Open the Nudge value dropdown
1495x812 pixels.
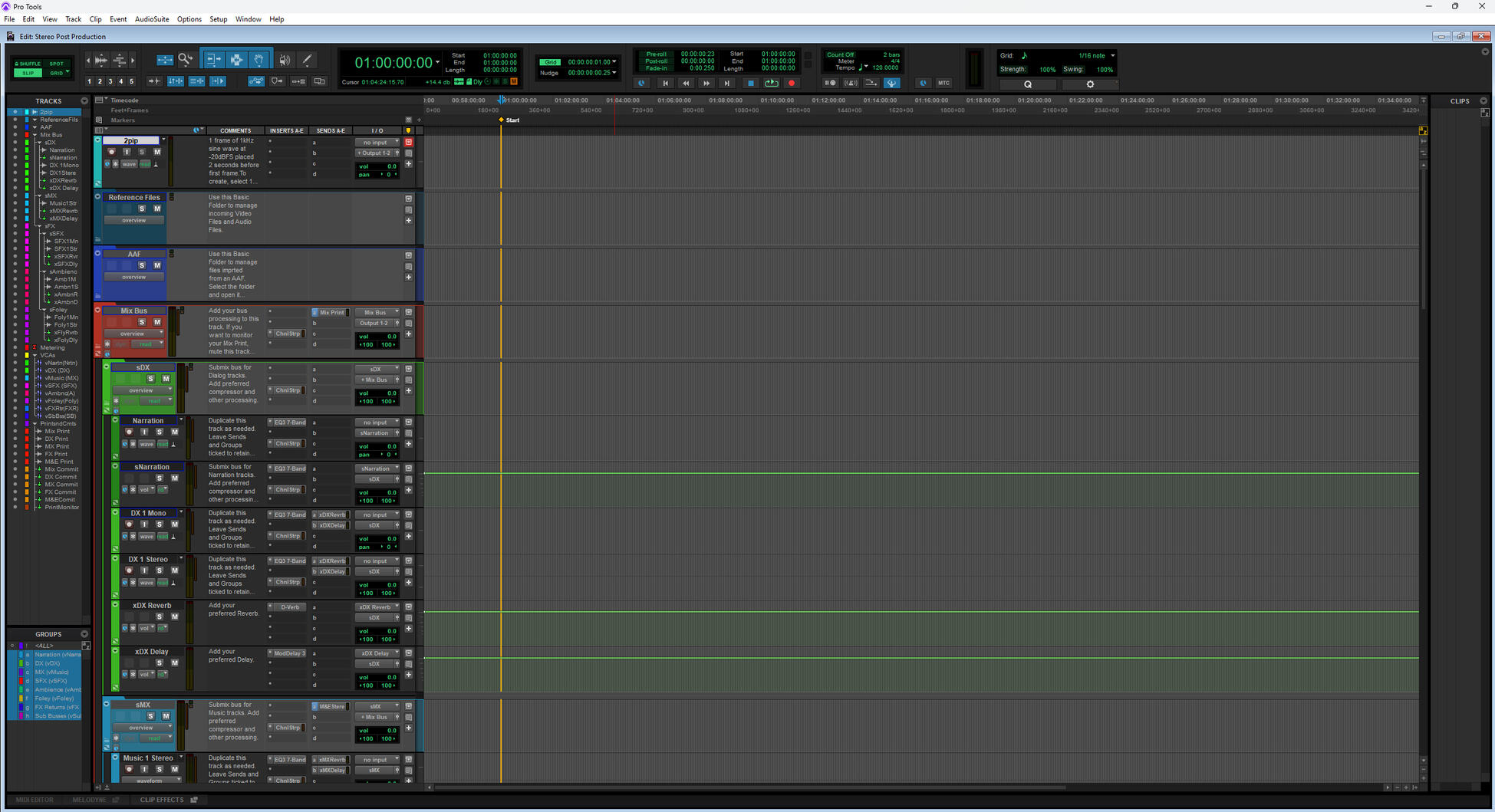coord(614,73)
